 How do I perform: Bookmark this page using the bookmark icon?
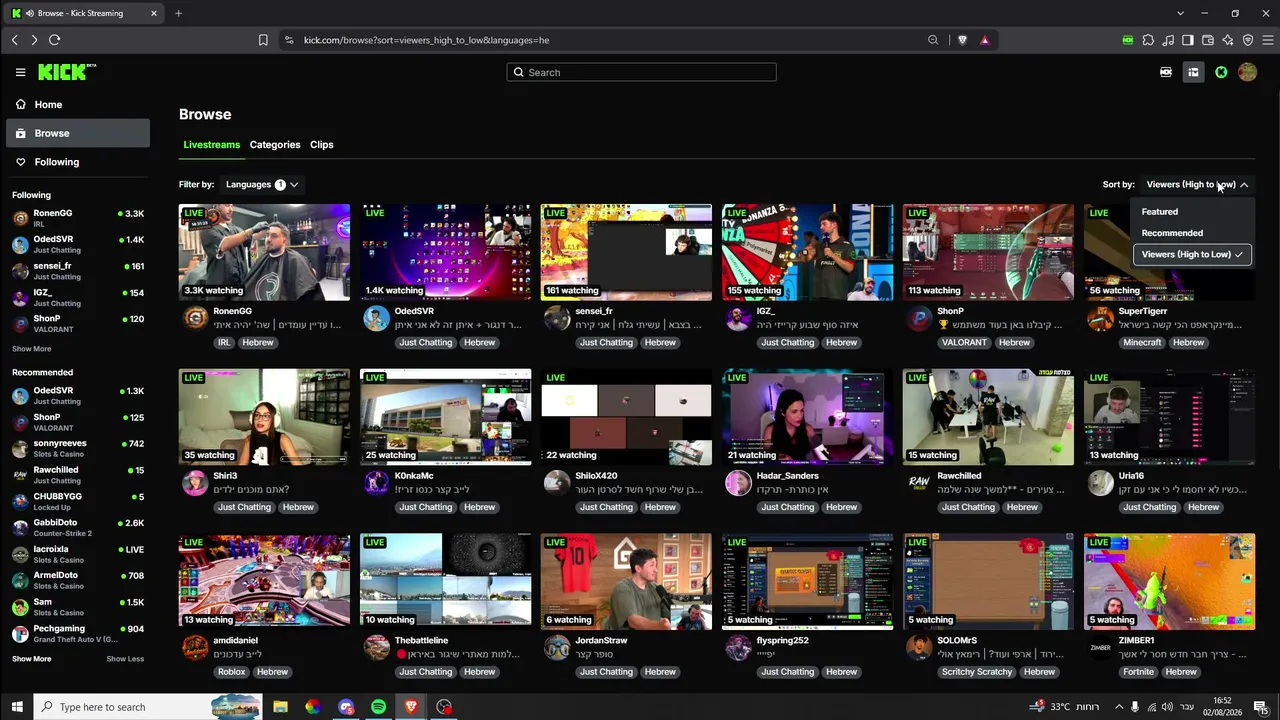coord(263,40)
